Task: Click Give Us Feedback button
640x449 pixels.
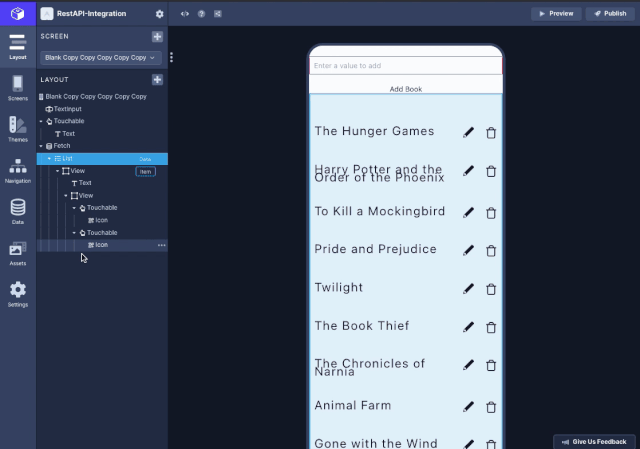Action: (594, 442)
